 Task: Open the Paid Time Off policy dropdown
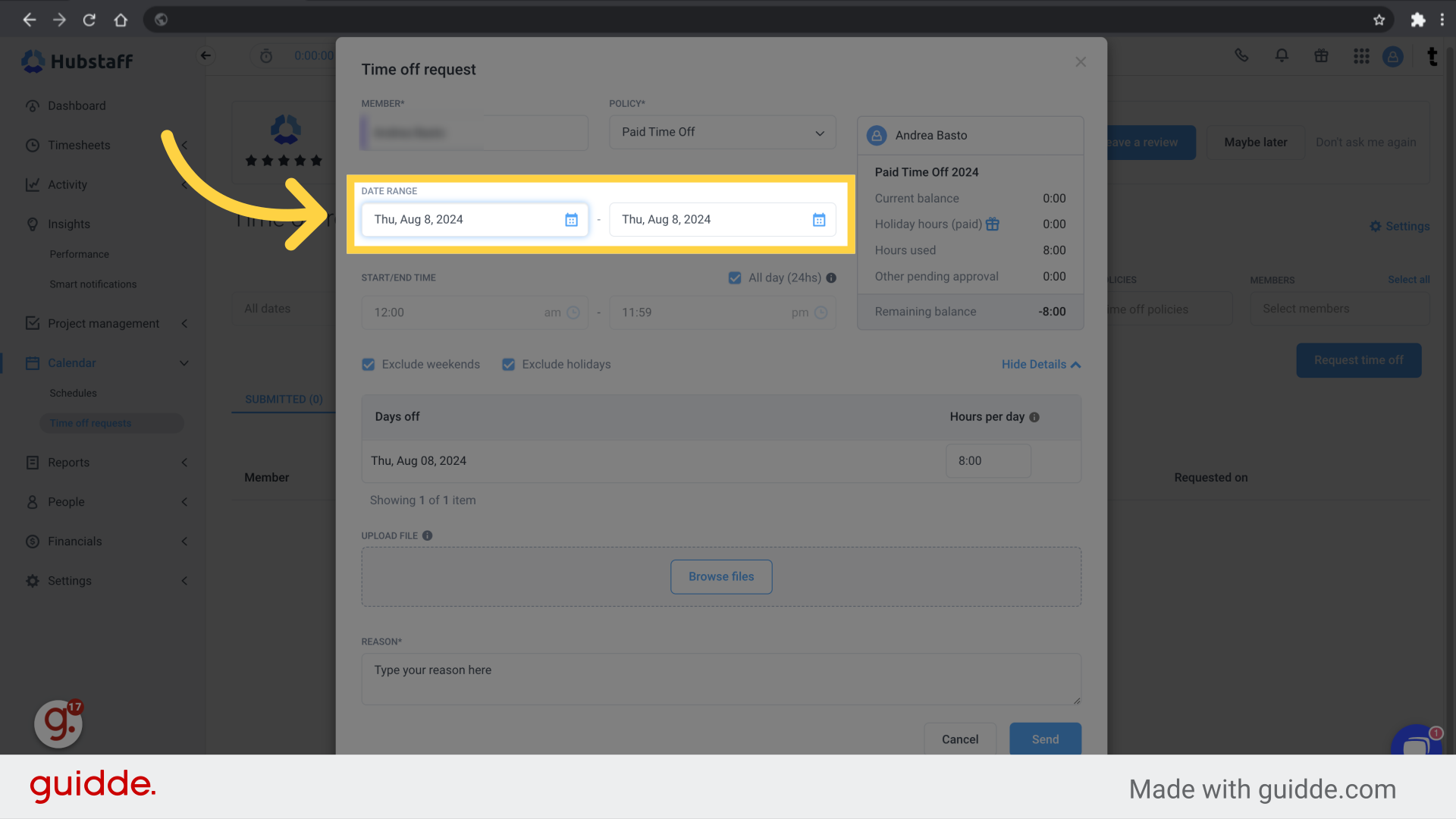[721, 132]
